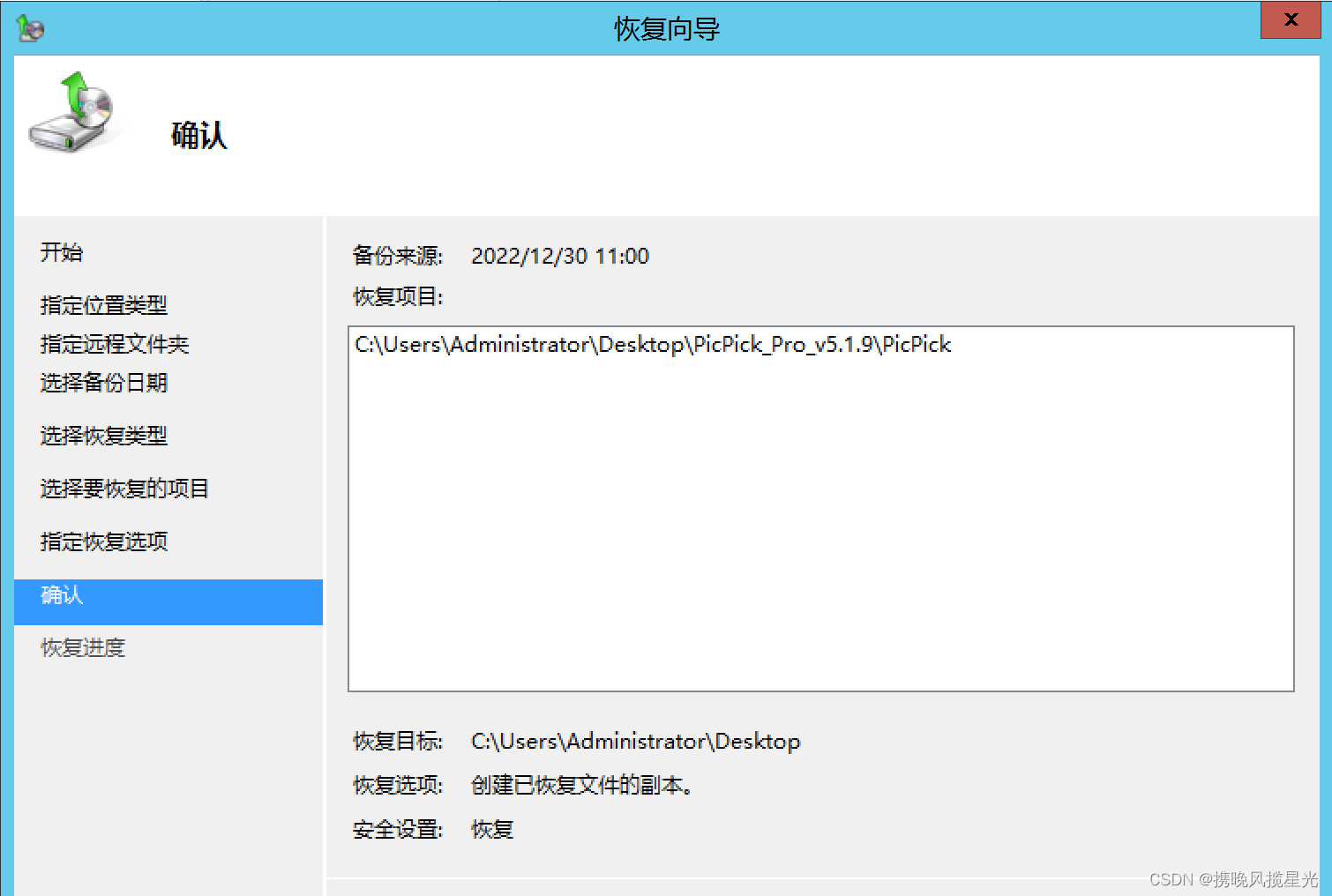Select the 选择备份日期 step
This screenshot has width=1332, height=896.
click(103, 383)
